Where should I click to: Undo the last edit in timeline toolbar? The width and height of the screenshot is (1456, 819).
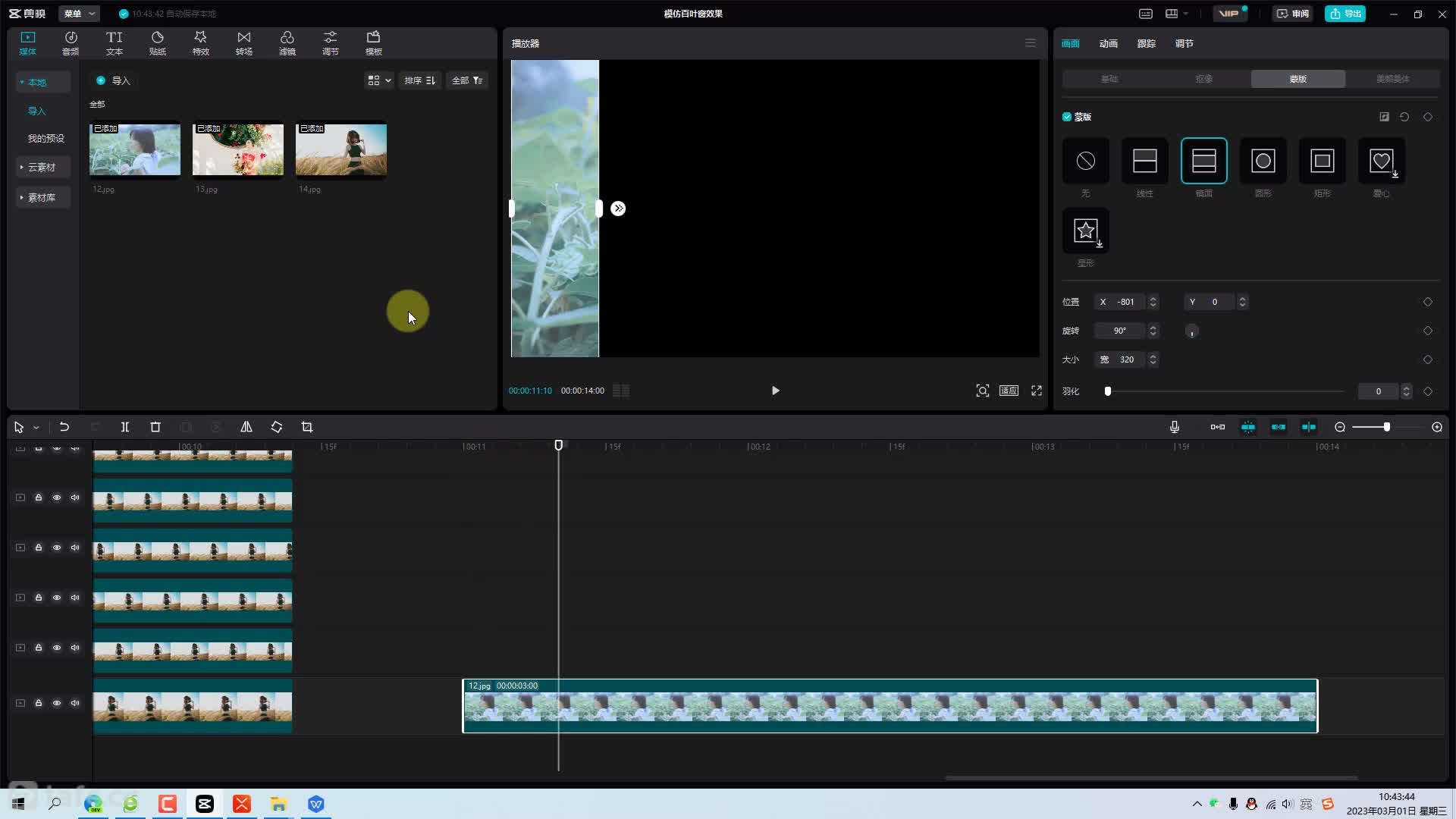pos(64,427)
